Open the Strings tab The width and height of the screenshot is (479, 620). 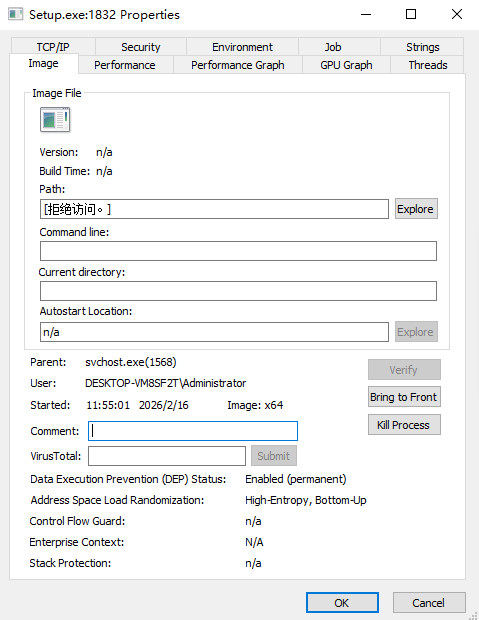(x=422, y=47)
